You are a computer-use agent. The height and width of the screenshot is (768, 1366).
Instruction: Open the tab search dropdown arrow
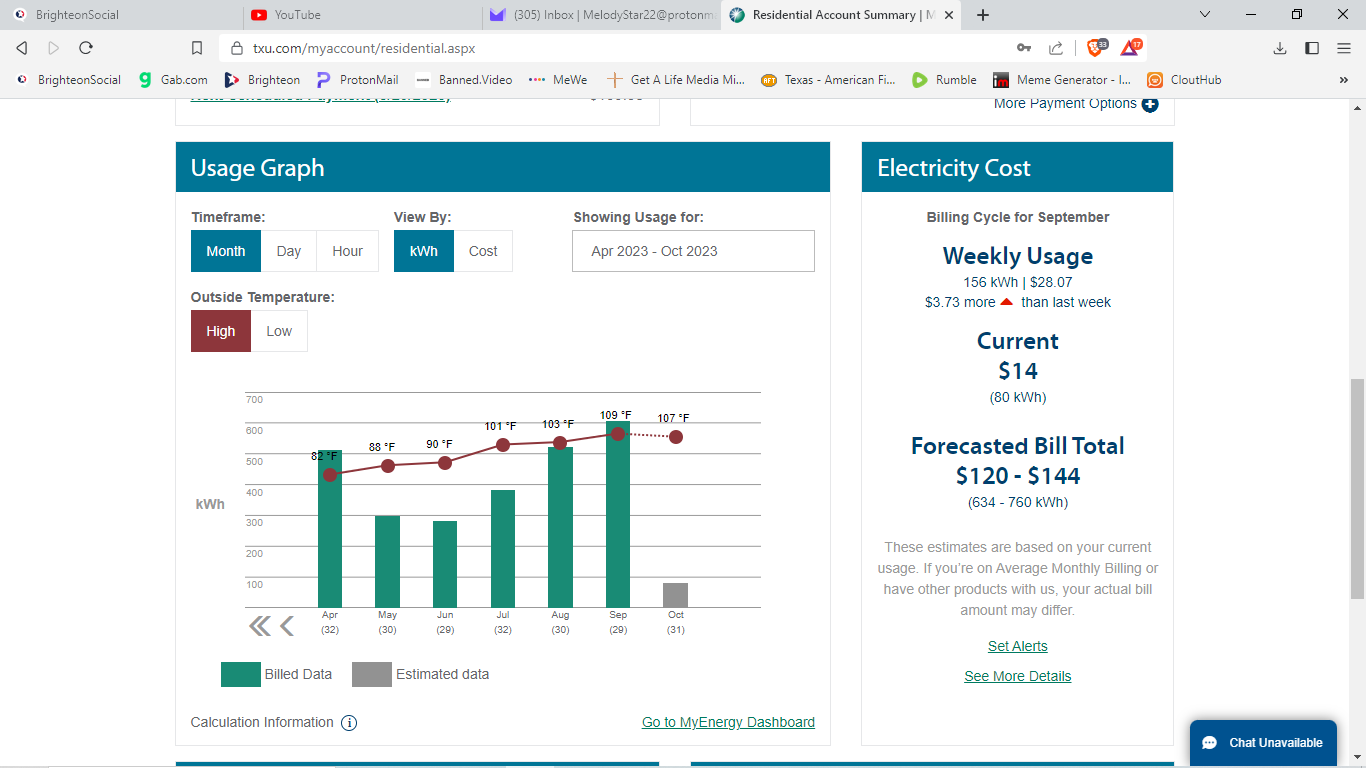1205,15
